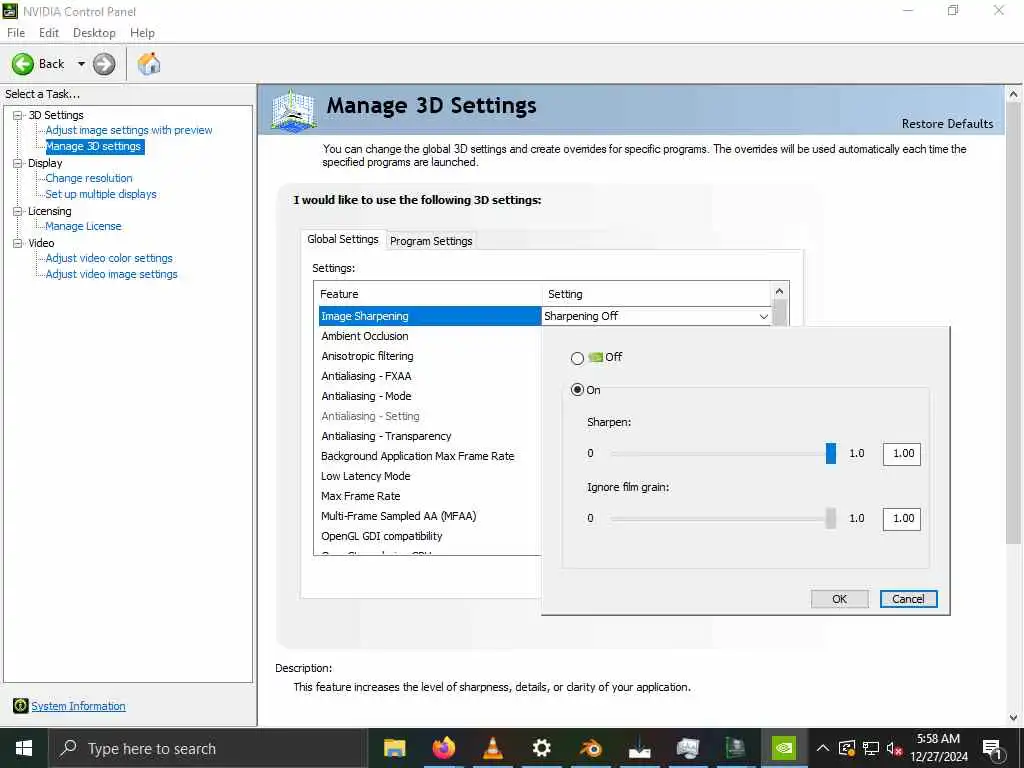The height and width of the screenshot is (768, 1024).
Task: Open the Edit menu
Action: tap(49, 33)
